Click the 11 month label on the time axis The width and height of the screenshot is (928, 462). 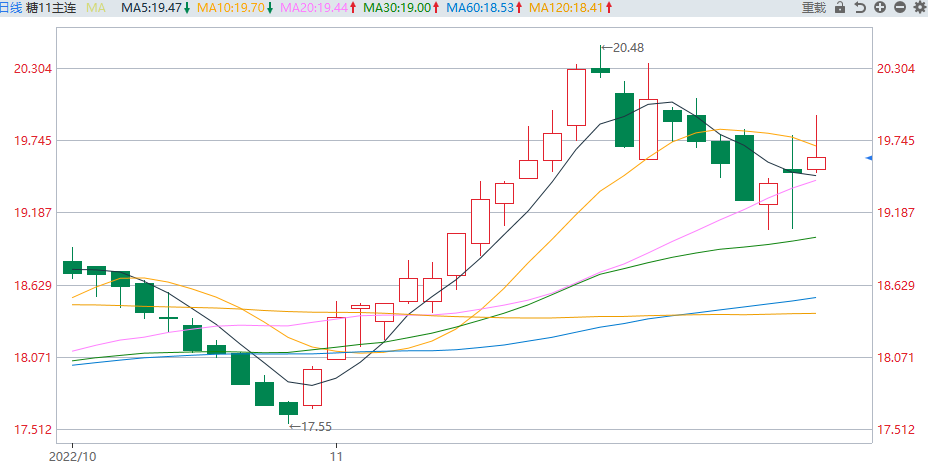tap(337, 453)
